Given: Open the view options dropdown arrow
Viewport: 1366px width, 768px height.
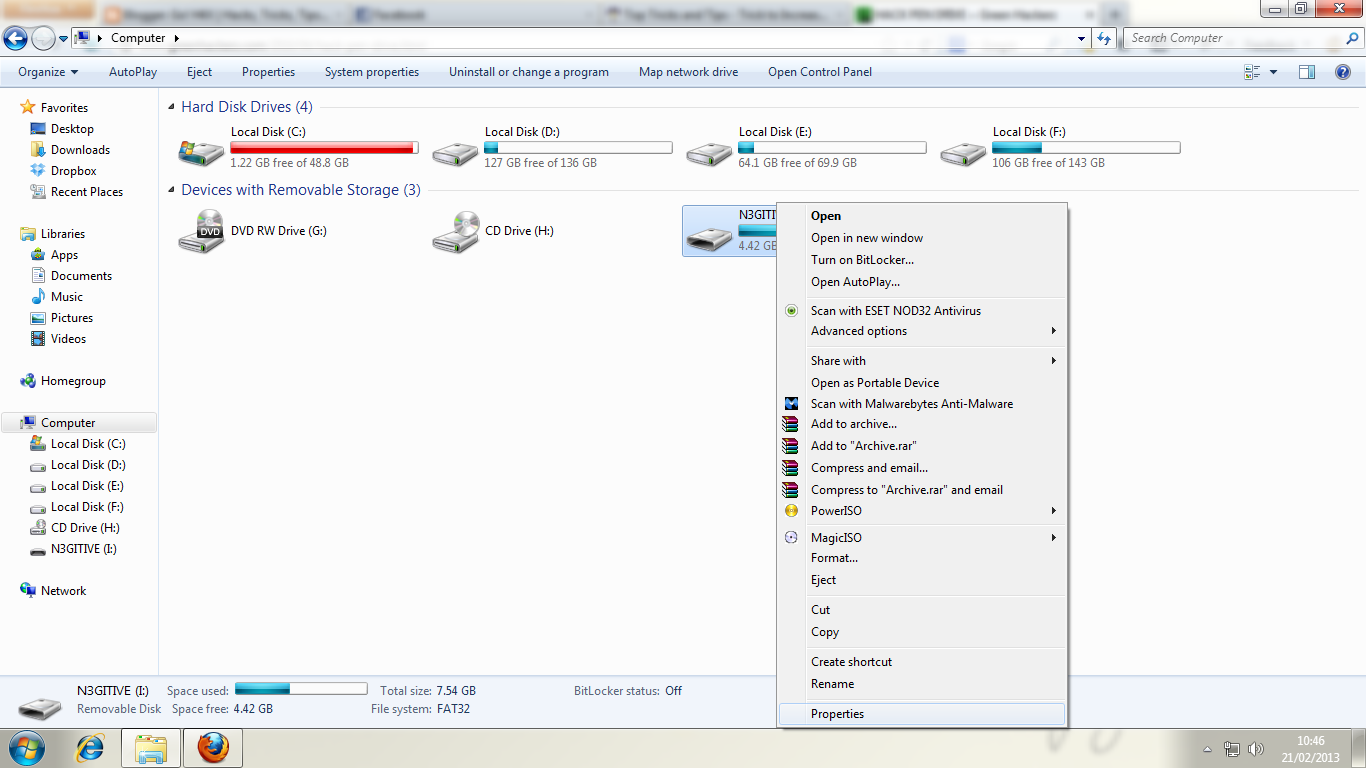Looking at the screenshot, I should [1273, 72].
